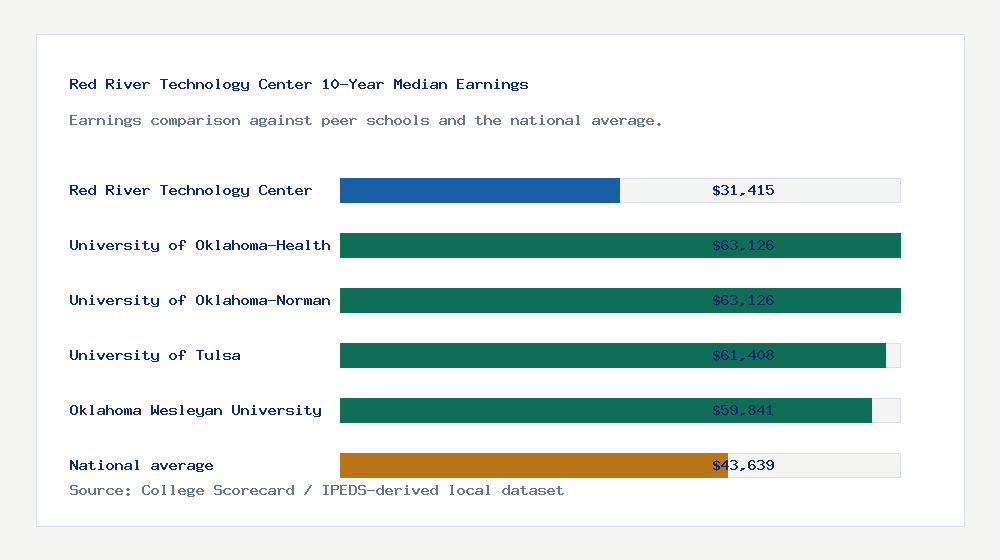Select the 'Red River Technology Center' row label
The height and width of the screenshot is (560, 1000).
tap(191, 190)
